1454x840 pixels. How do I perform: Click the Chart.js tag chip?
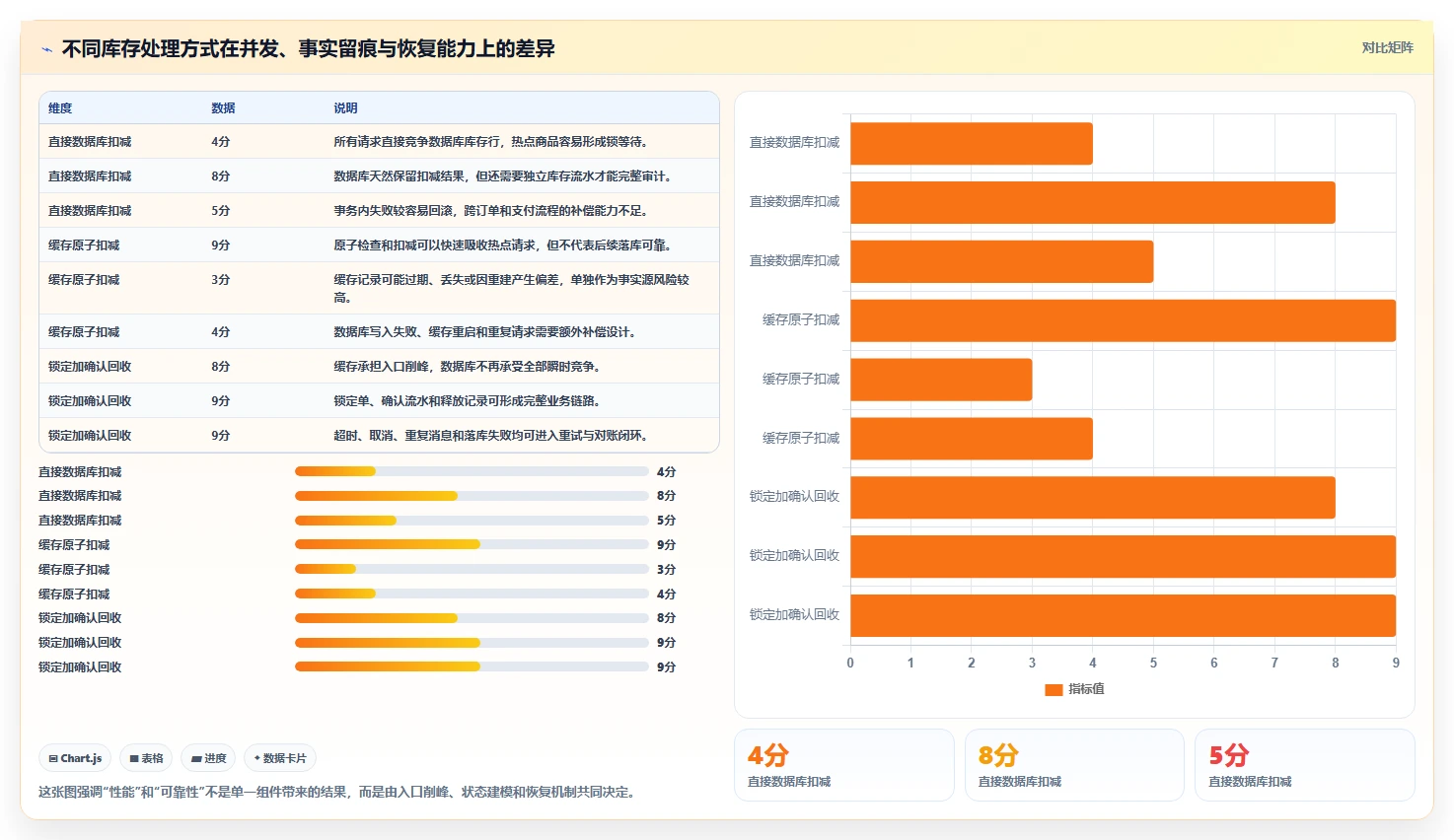point(75,758)
